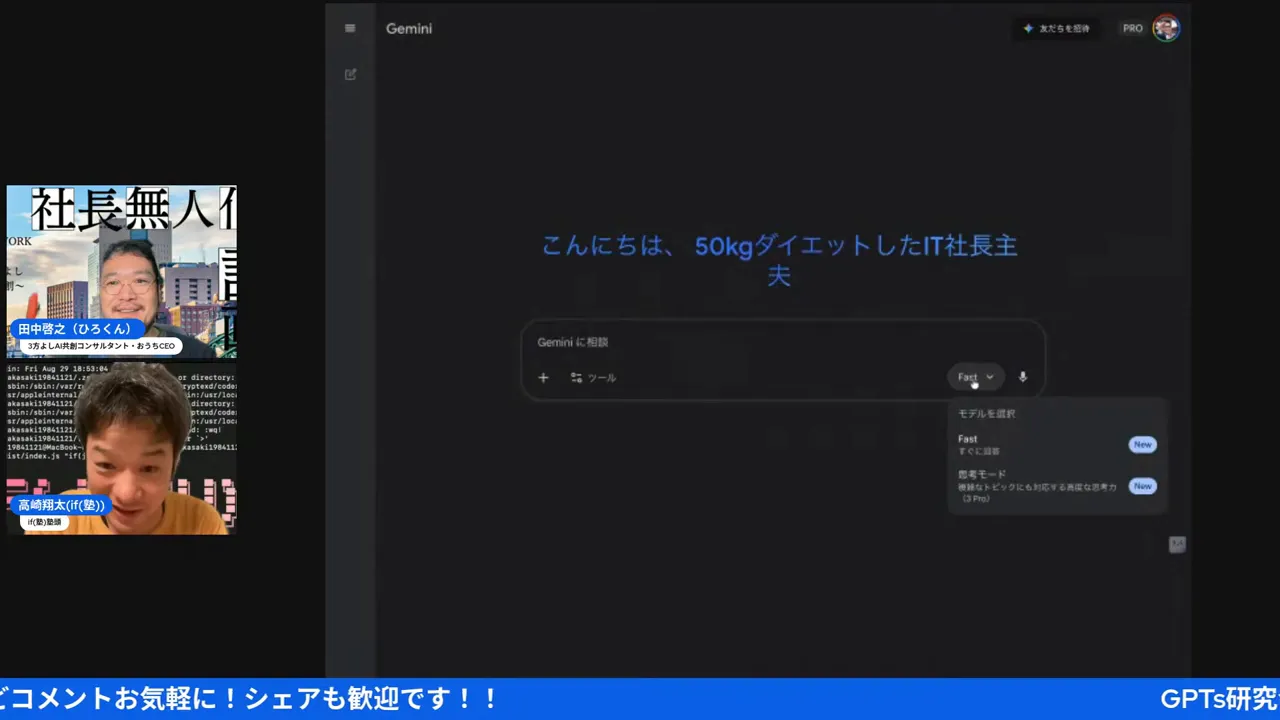1280x720 pixels.
Task: Click the PRO badge in the header
Action: (1132, 28)
